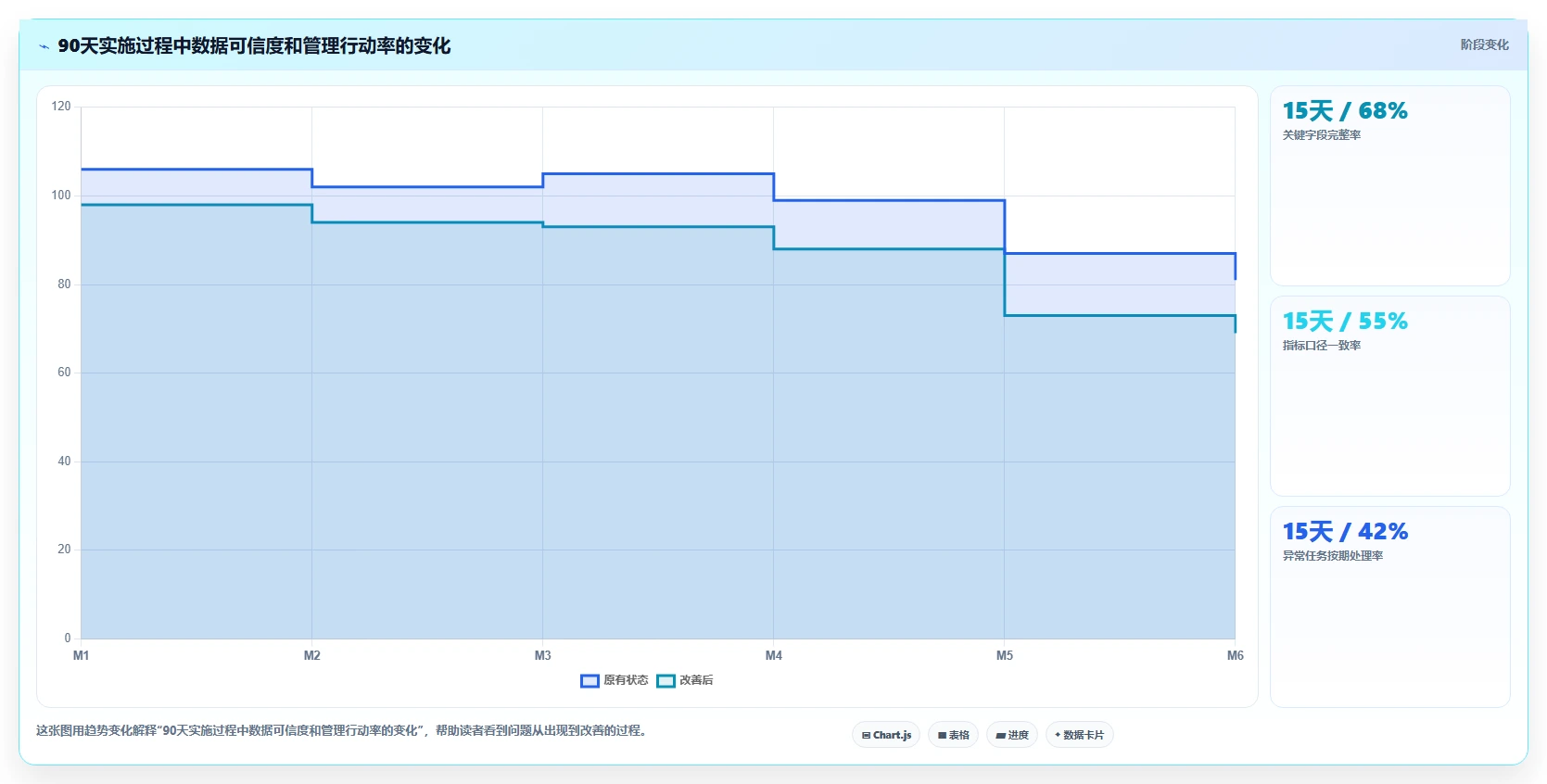The image size is (1547, 784).
Task: Click the M5 x-axis label
Action: [1005, 655]
